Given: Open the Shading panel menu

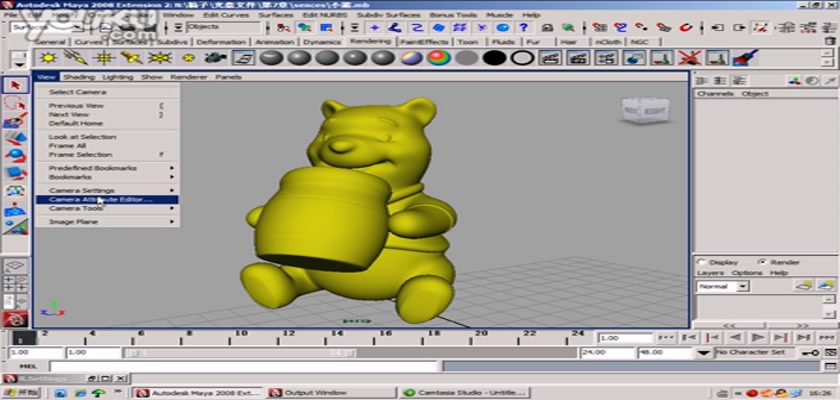Looking at the screenshot, I should pyautogui.click(x=79, y=77).
